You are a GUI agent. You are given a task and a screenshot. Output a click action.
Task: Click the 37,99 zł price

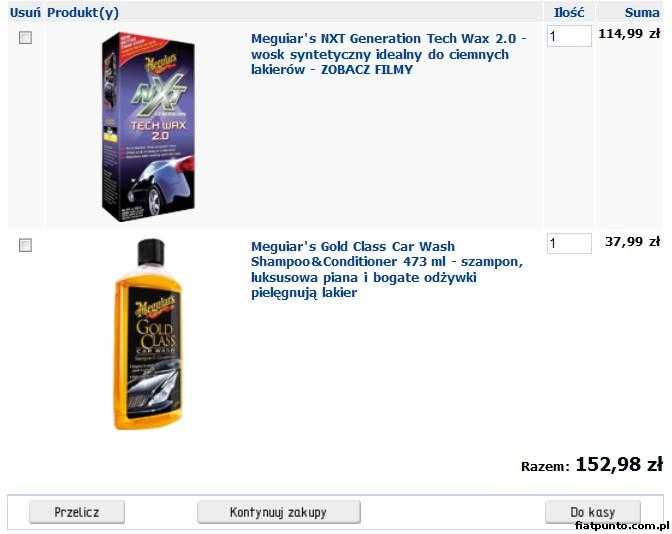pyautogui.click(x=633, y=241)
